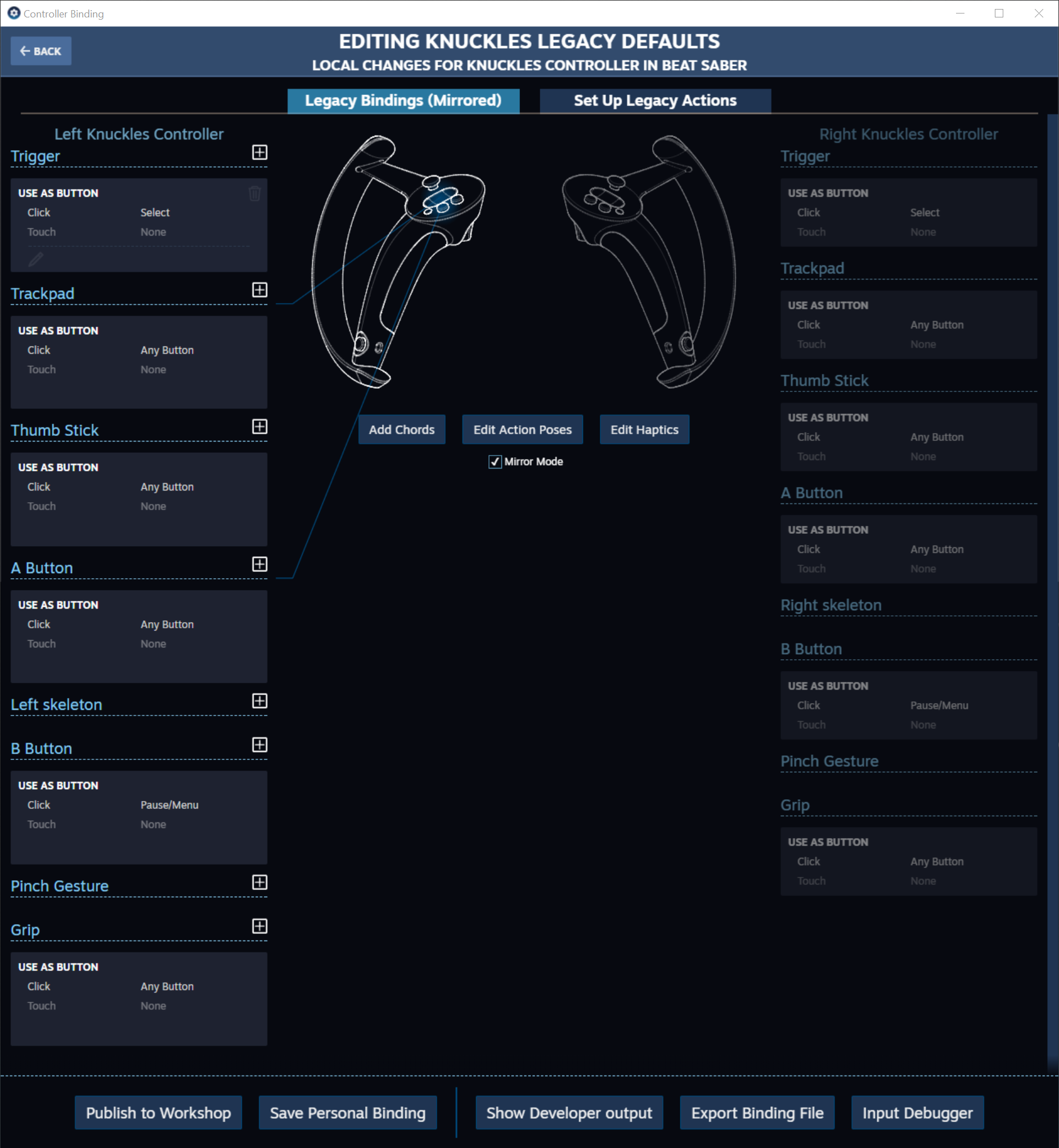Select left B Button 'Pause/Menu' click action
This screenshot has height=1148, width=1059.
tap(169, 805)
